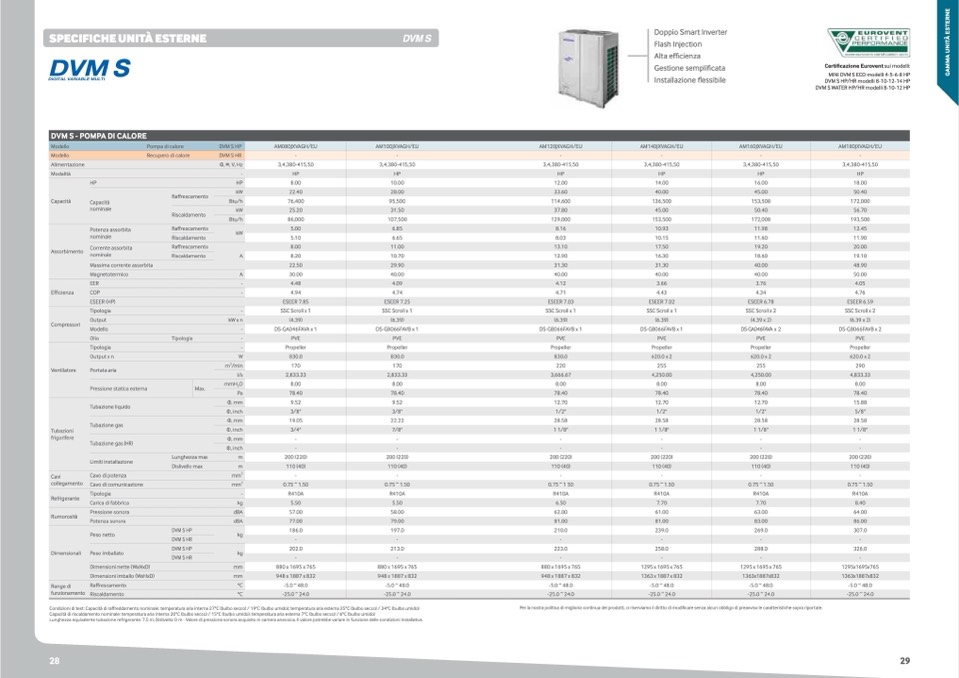Click the AM180JXVAGH/EU model column header
The image size is (959, 678).
[x=859, y=146]
